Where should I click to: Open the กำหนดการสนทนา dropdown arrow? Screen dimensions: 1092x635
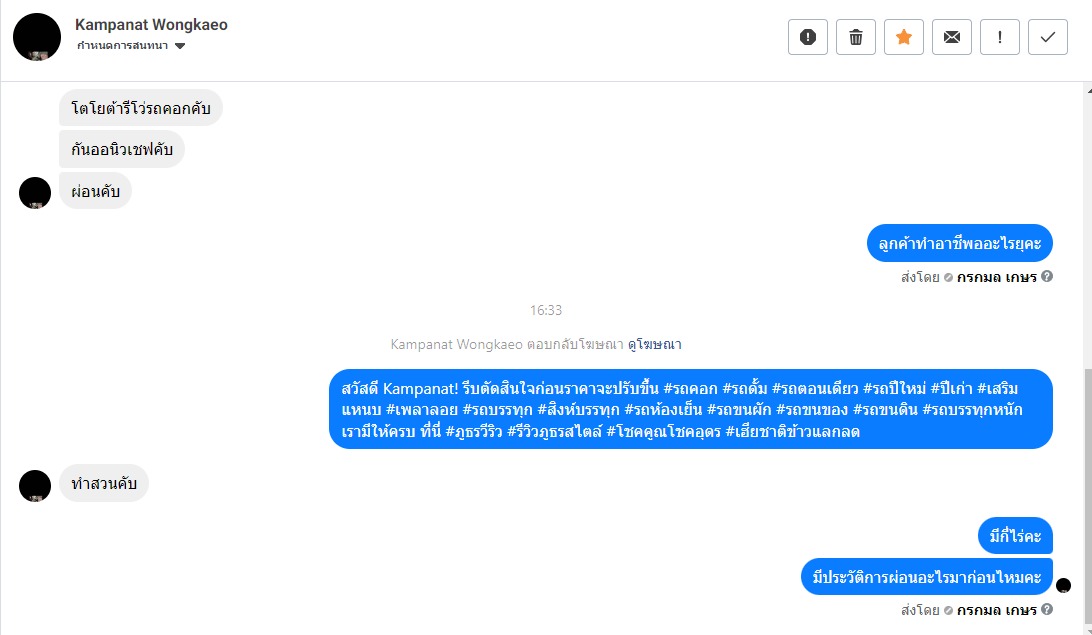(180, 46)
